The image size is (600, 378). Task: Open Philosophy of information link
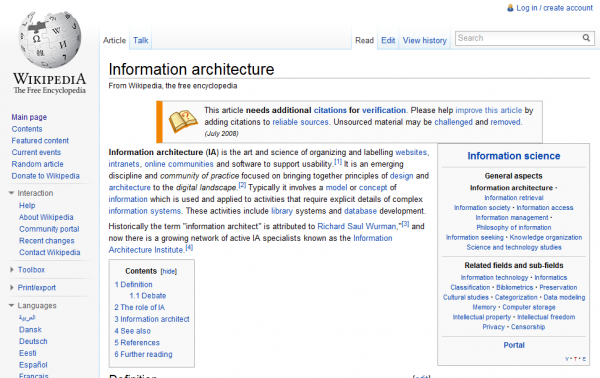514,228
